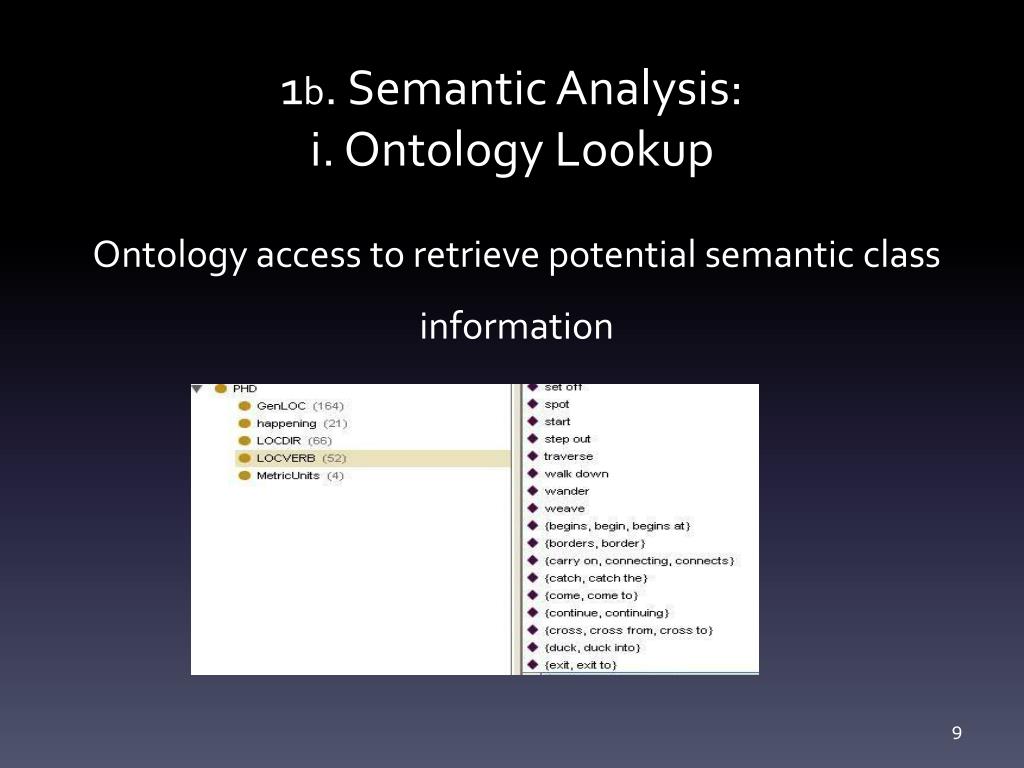Click diamond icon beside '{begins, begin, begins at}'
1024x768 pixels.
pyautogui.click(x=533, y=526)
